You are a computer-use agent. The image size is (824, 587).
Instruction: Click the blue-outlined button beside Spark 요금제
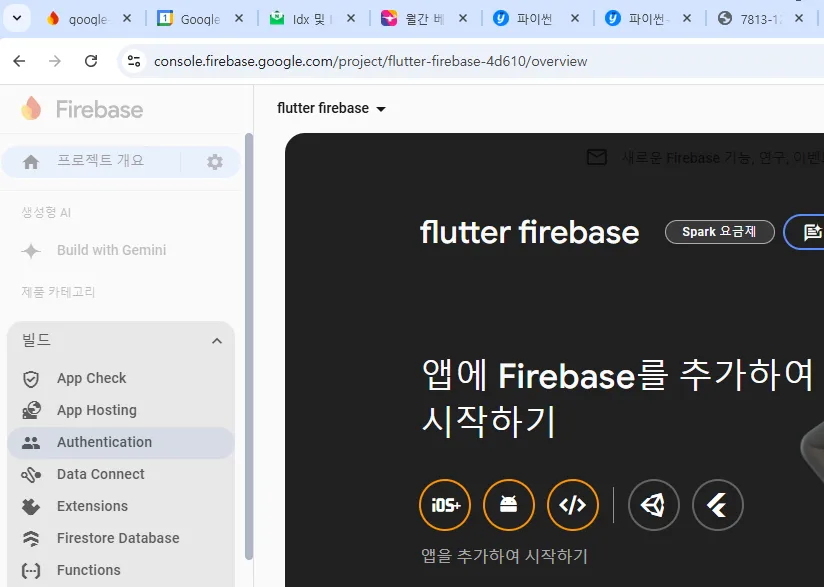[x=804, y=232]
